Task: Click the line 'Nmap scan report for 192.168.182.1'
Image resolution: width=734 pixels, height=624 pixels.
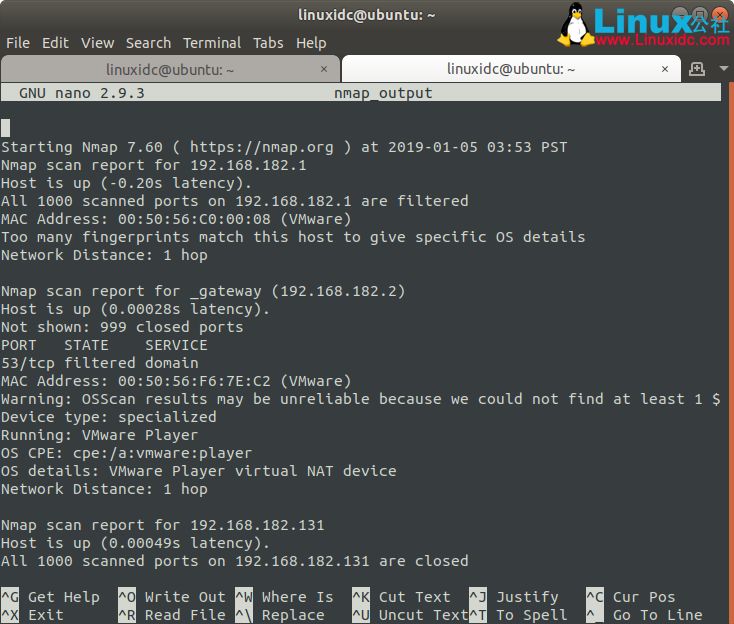Action: (154, 165)
